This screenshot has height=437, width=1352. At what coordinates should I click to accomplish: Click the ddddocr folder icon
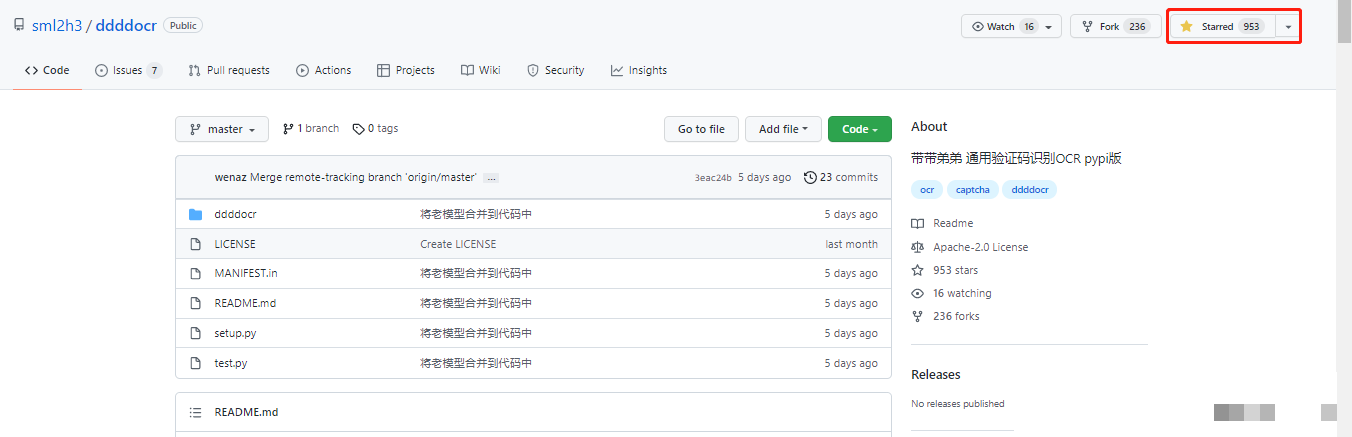196,214
